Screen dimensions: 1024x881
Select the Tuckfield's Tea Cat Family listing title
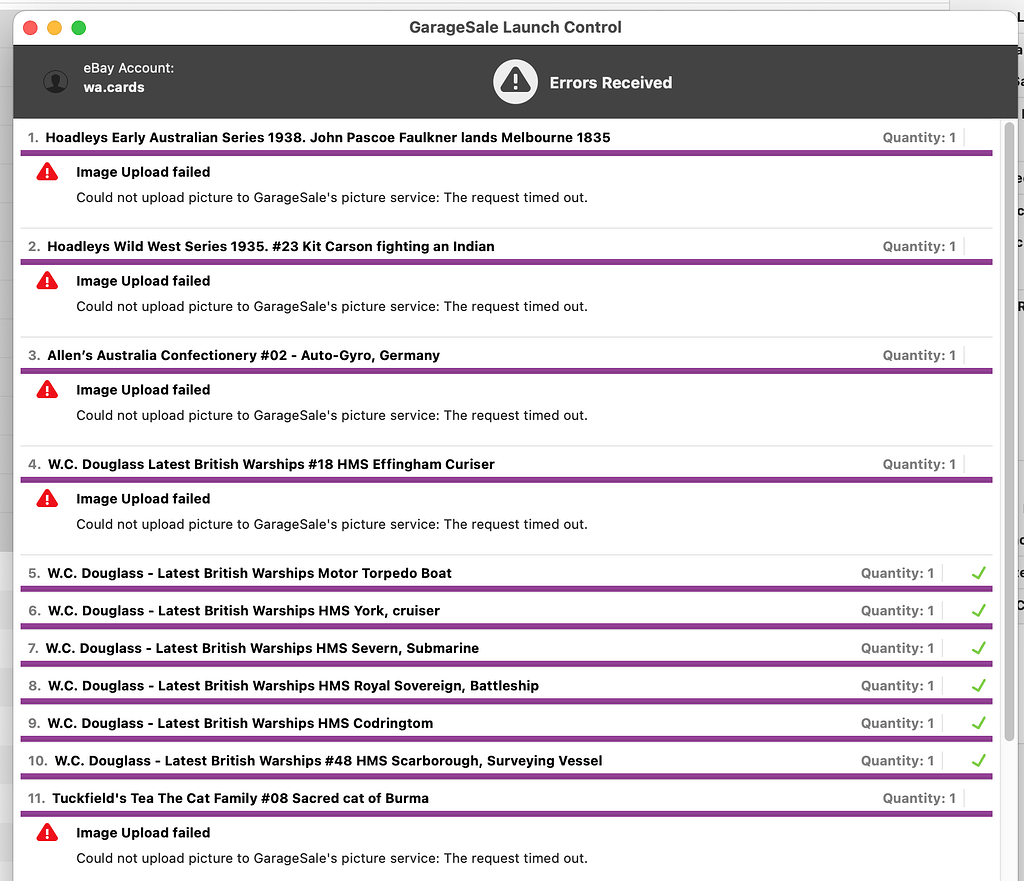(240, 798)
